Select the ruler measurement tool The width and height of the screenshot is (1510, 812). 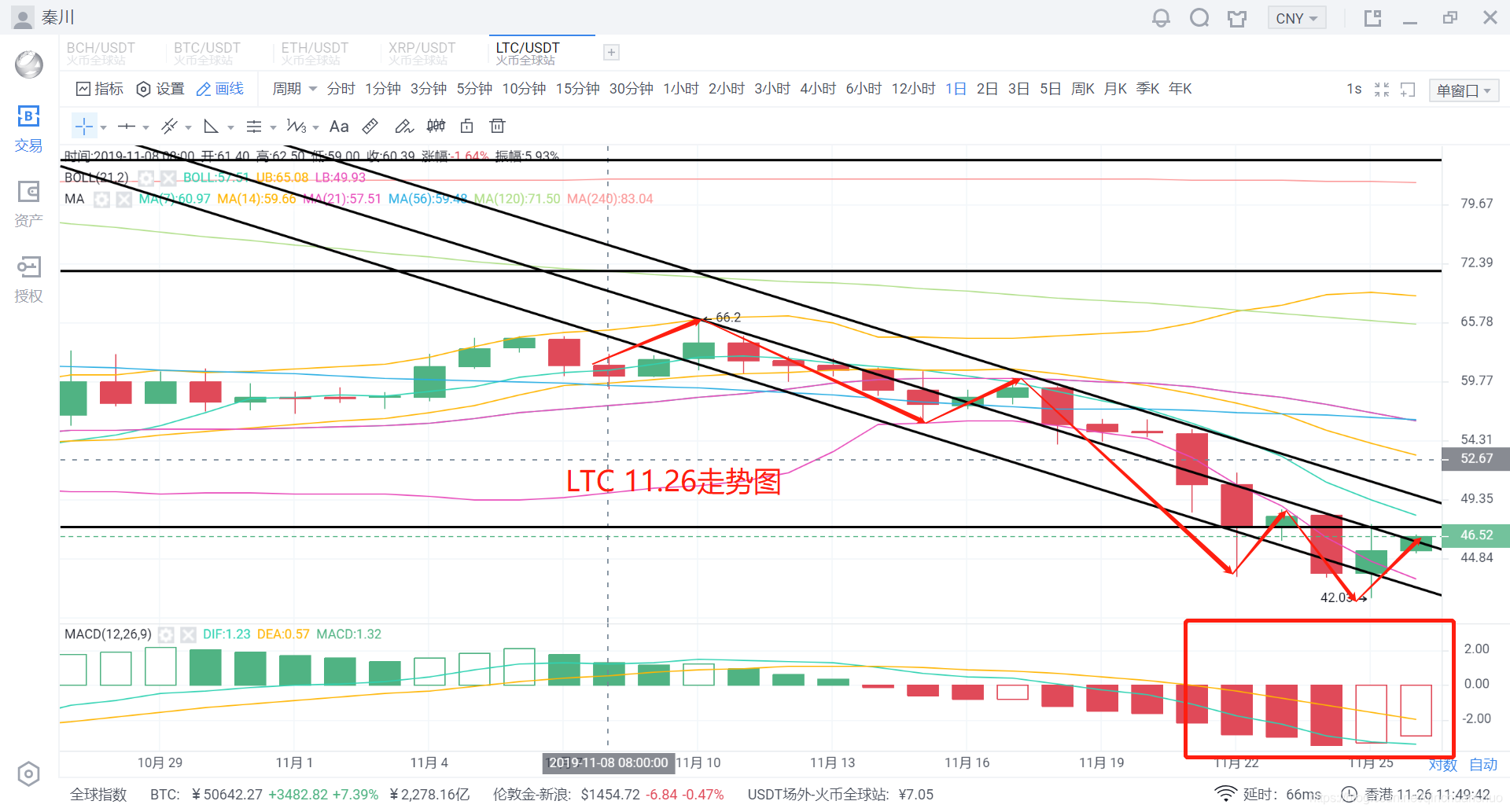pyautogui.click(x=370, y=127)
